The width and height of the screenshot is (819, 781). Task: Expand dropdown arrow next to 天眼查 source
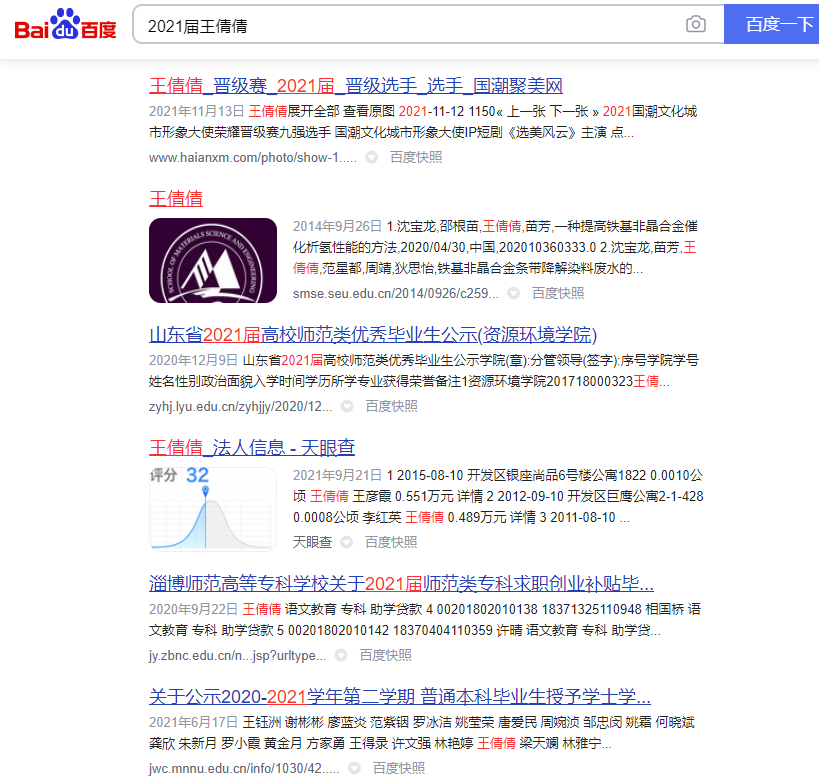pyautogui.click(x=346, y=542)
